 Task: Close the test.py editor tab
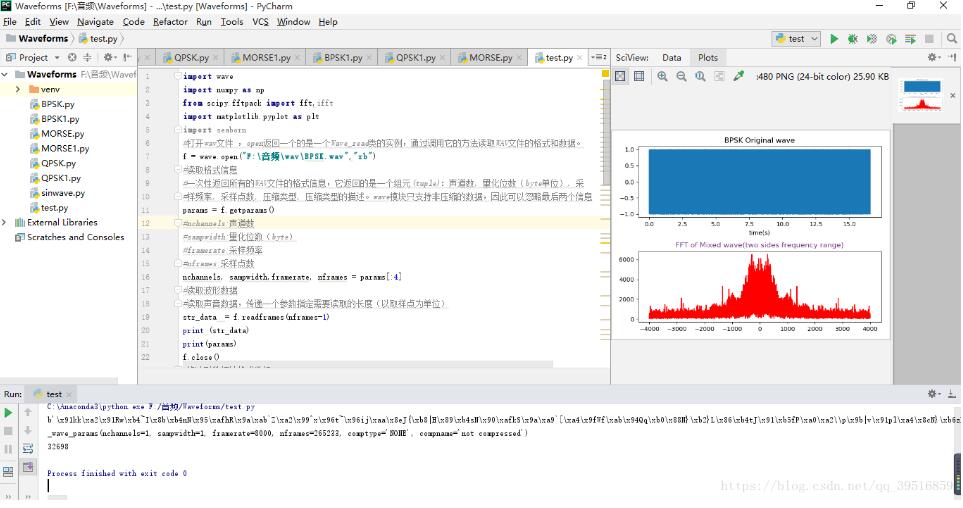pos(580,58)
